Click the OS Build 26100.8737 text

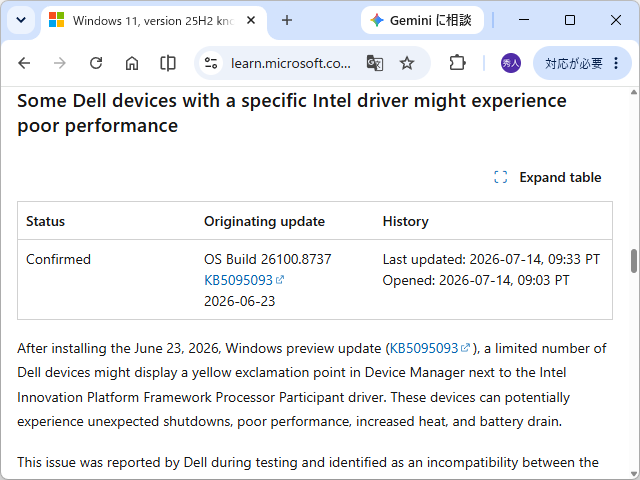pyautogui.click(x=268, y=259)
